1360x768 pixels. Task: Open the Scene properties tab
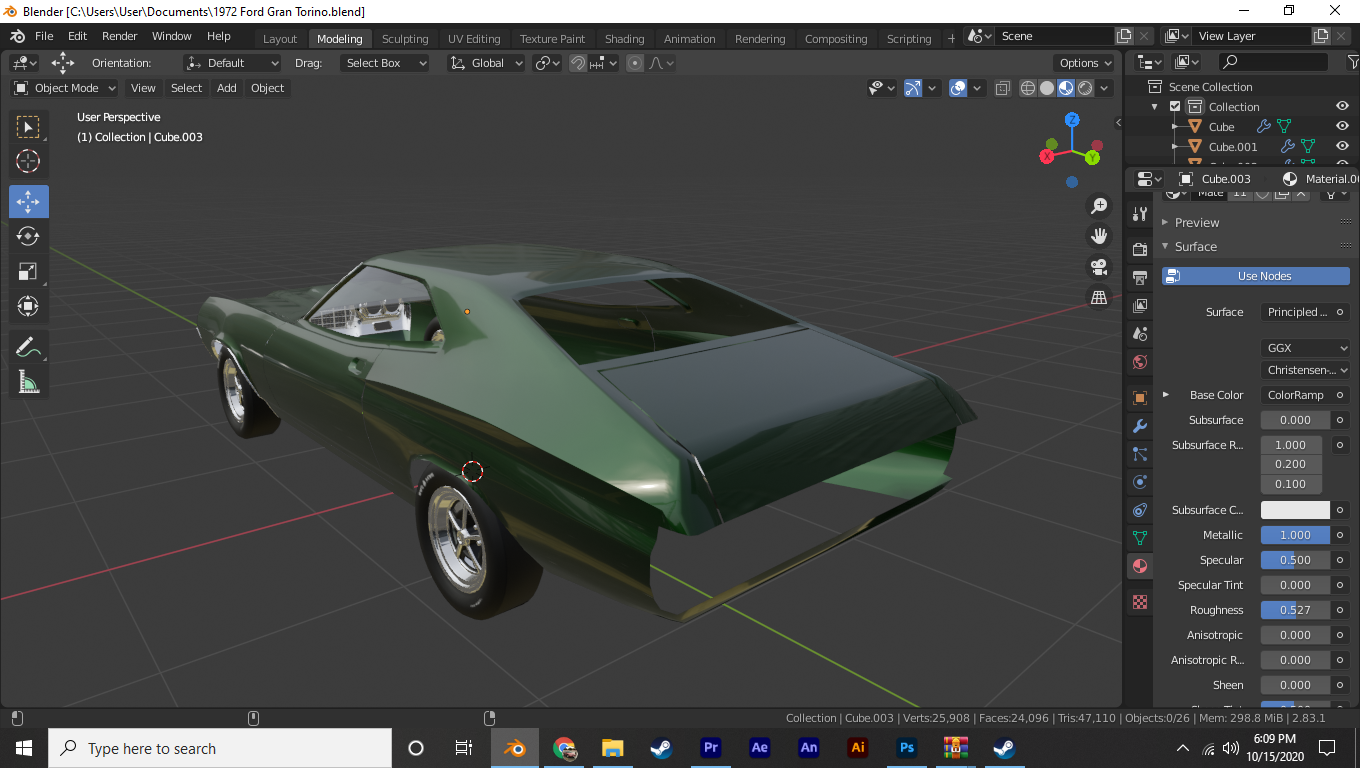click(x=1139, y=333)
